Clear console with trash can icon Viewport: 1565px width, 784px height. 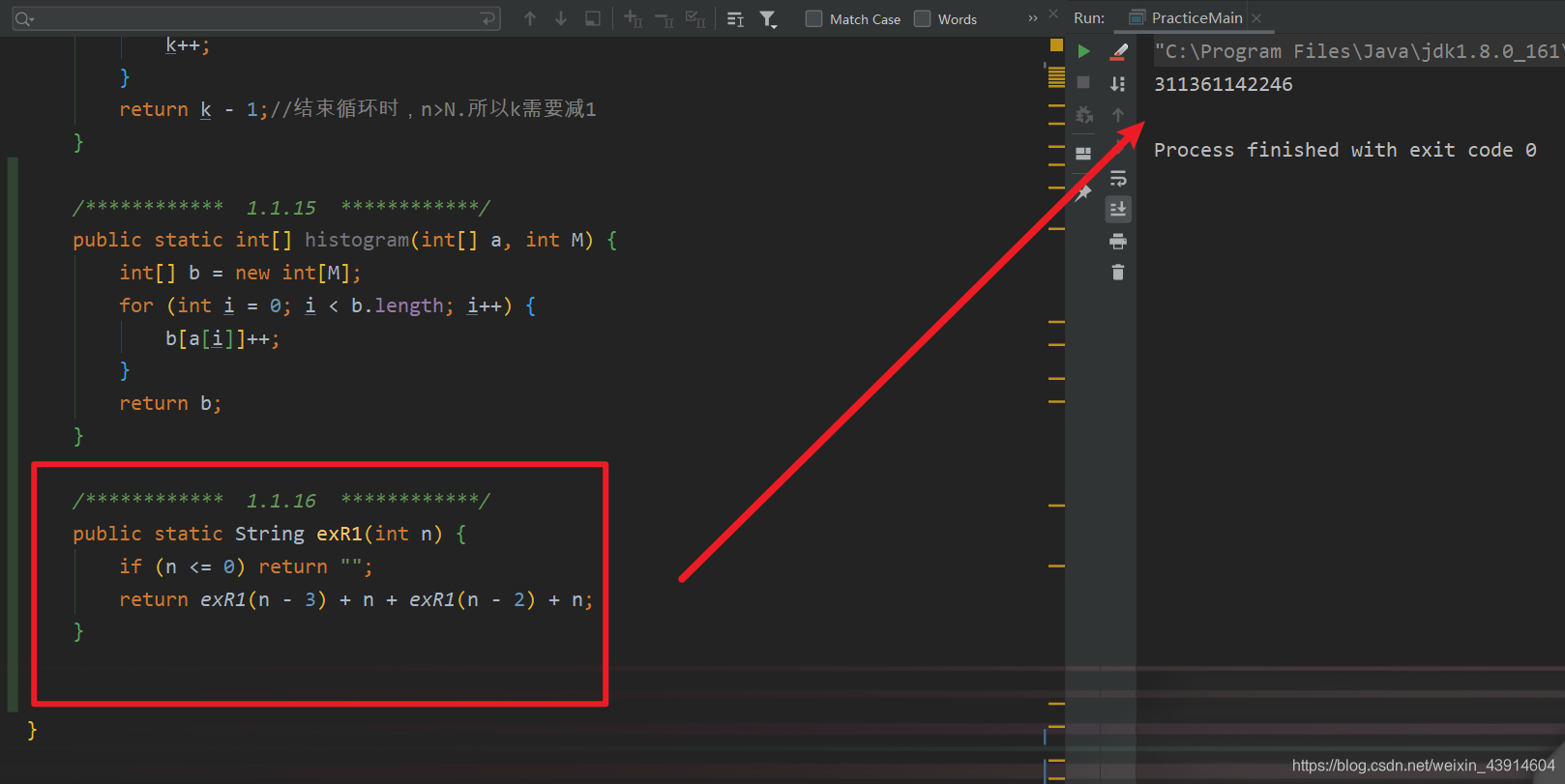(1118, 273)
